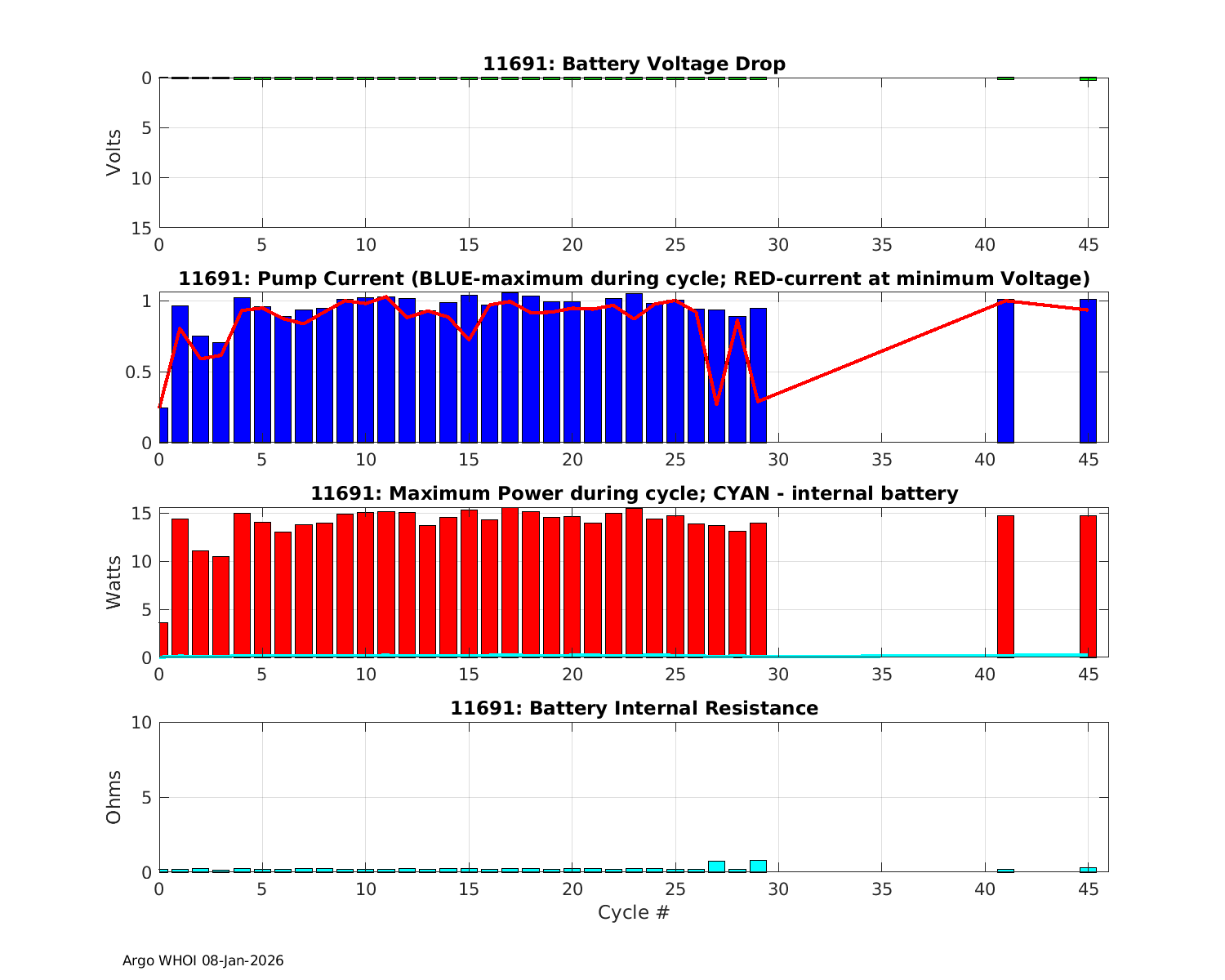The width and height of the screenshot is (1225, 980).
Task: Select the Volts y-axis label
Action: (x=114, y=153)
